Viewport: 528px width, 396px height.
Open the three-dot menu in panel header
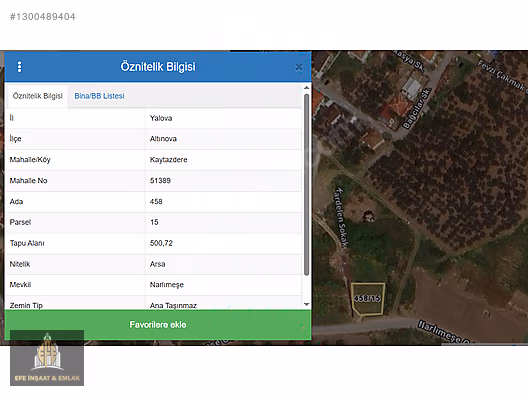pos(20,67)
